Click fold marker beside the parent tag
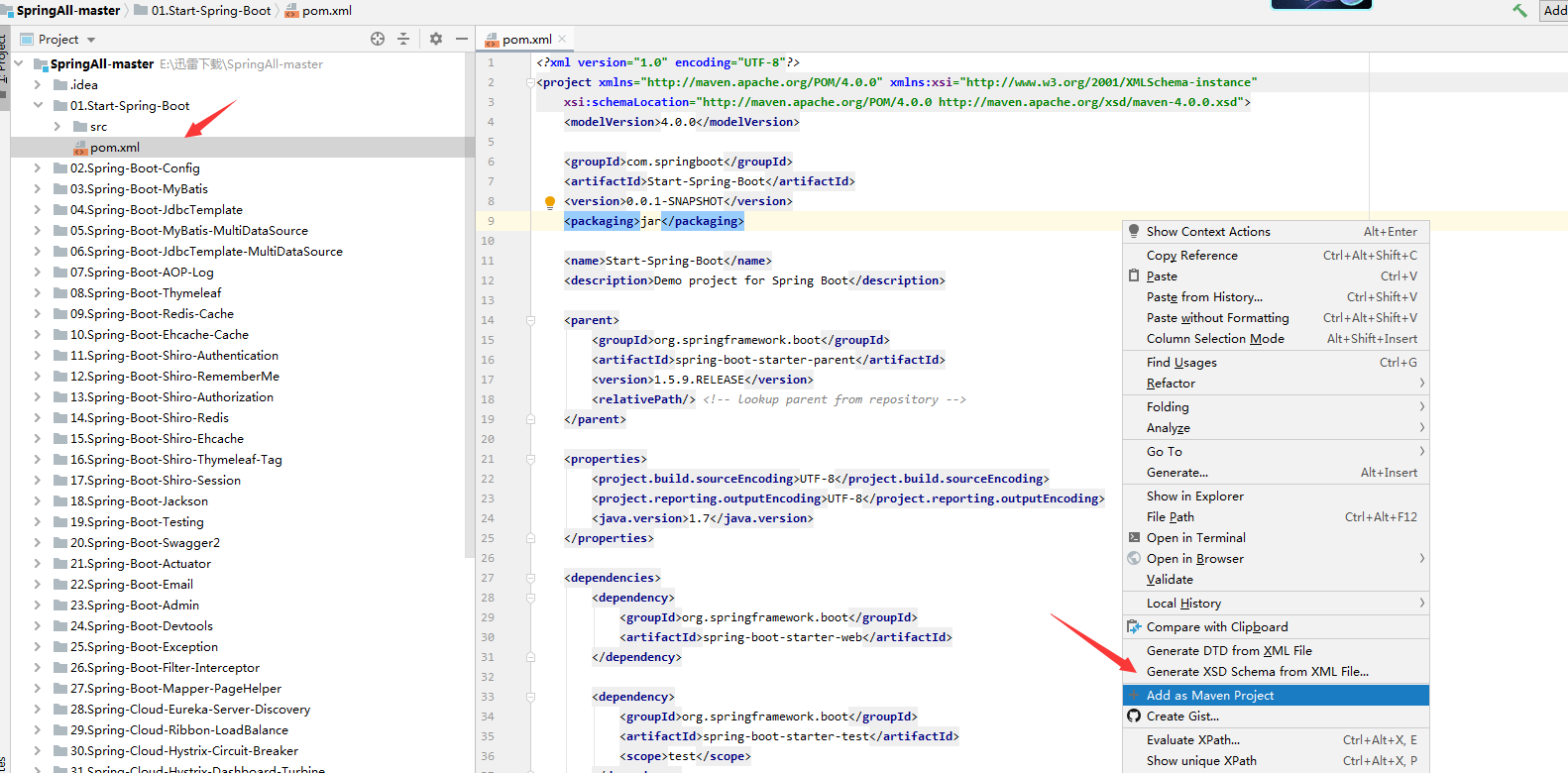 pos(530,320)
